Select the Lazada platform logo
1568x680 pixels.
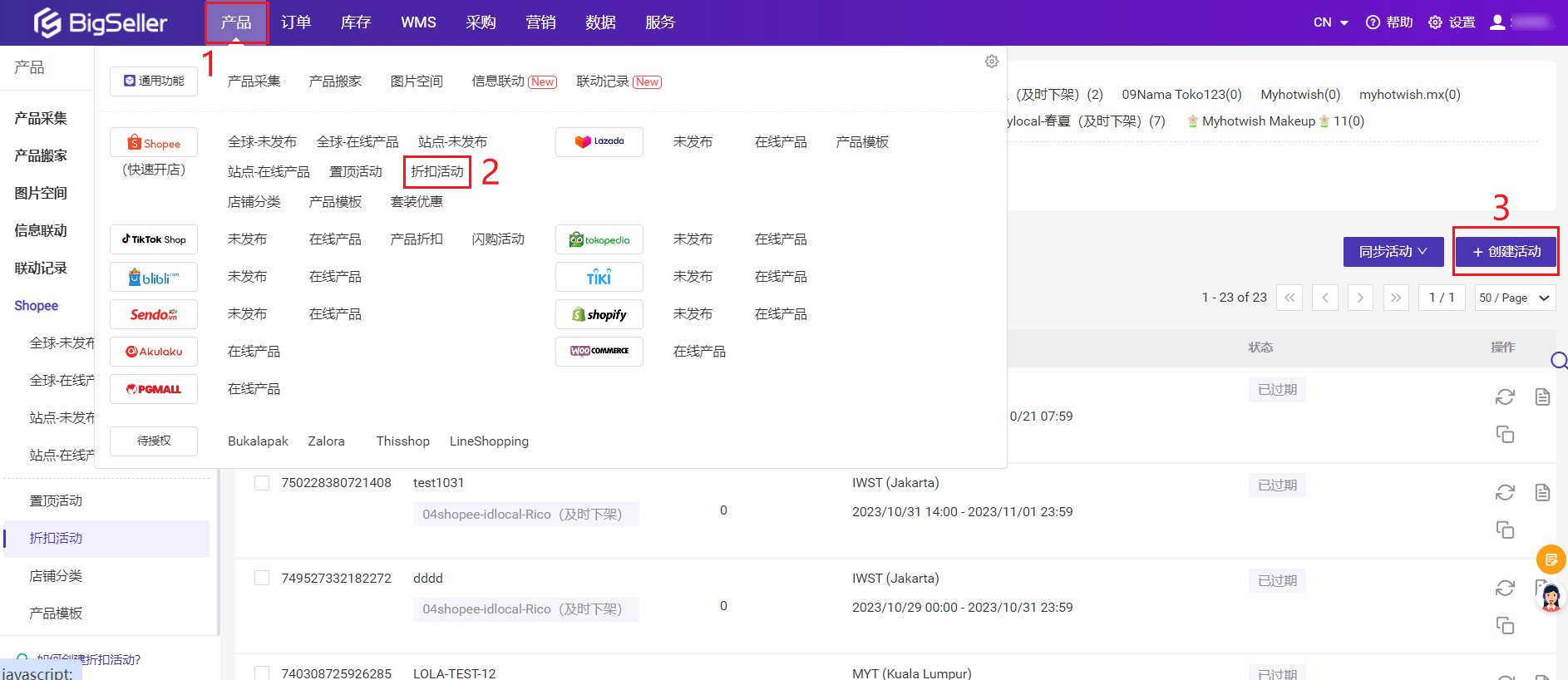coord(599,142)
